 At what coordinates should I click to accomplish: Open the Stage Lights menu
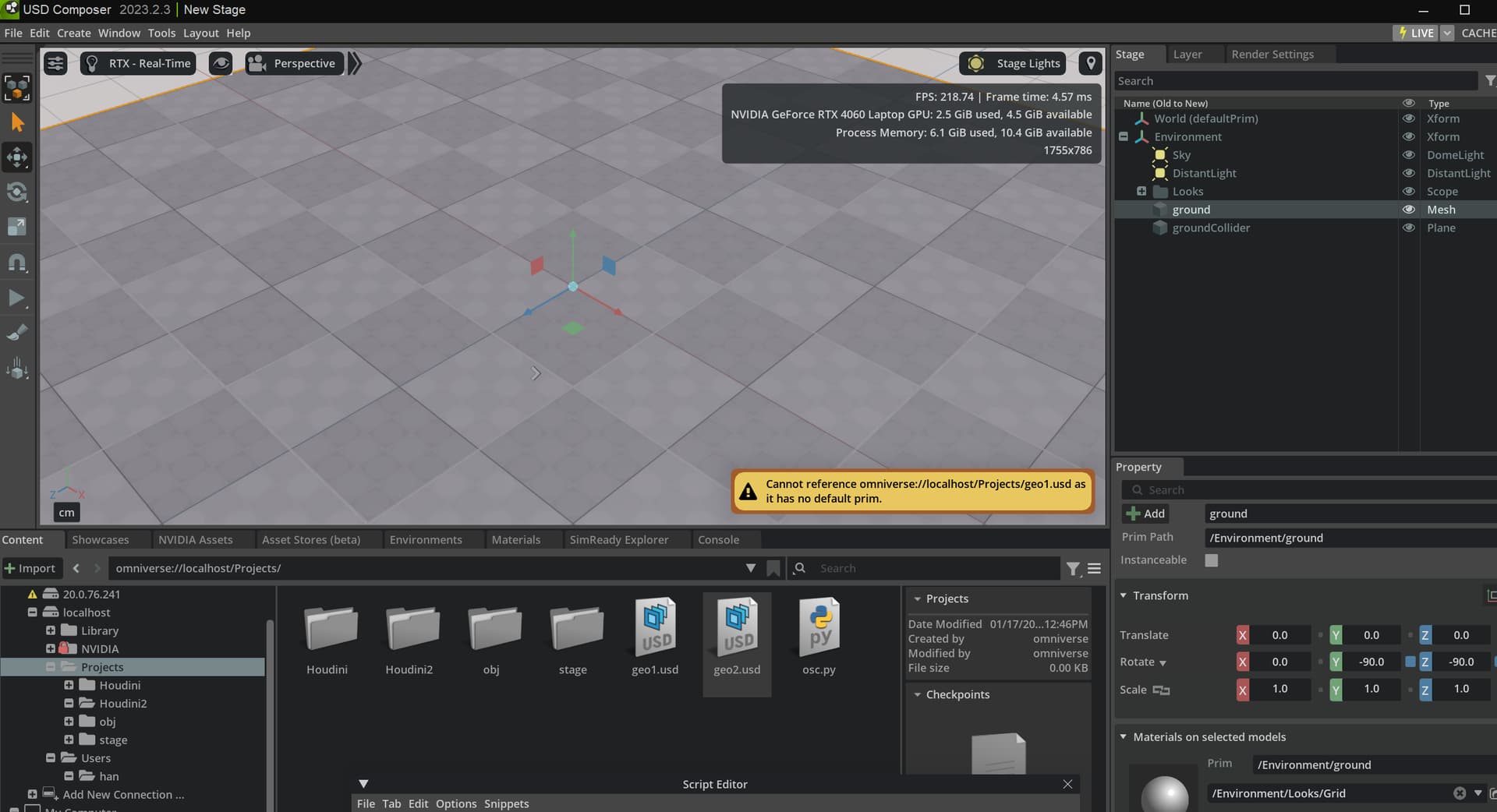(x=1013, y=63)
